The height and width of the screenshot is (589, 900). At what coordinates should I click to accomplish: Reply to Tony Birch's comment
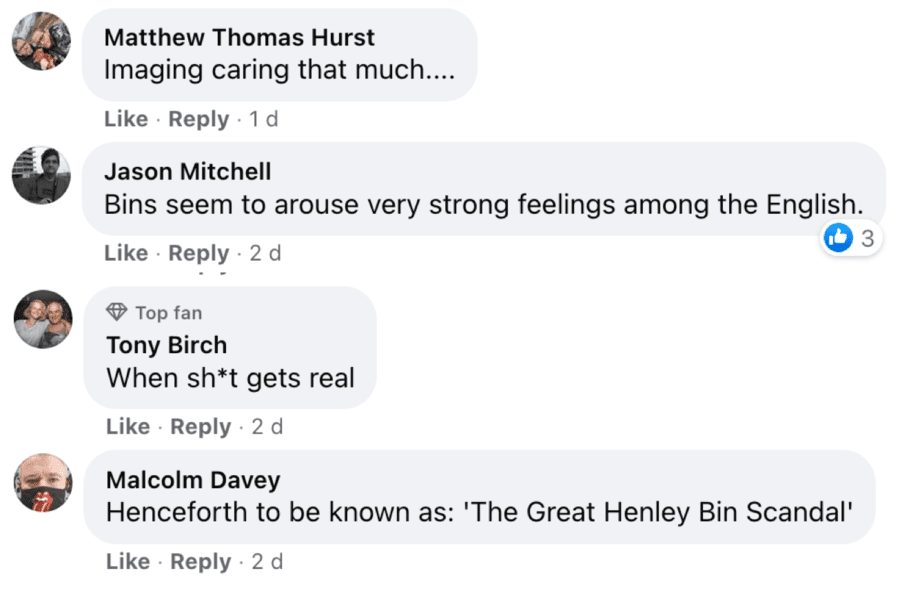(201, 427)
